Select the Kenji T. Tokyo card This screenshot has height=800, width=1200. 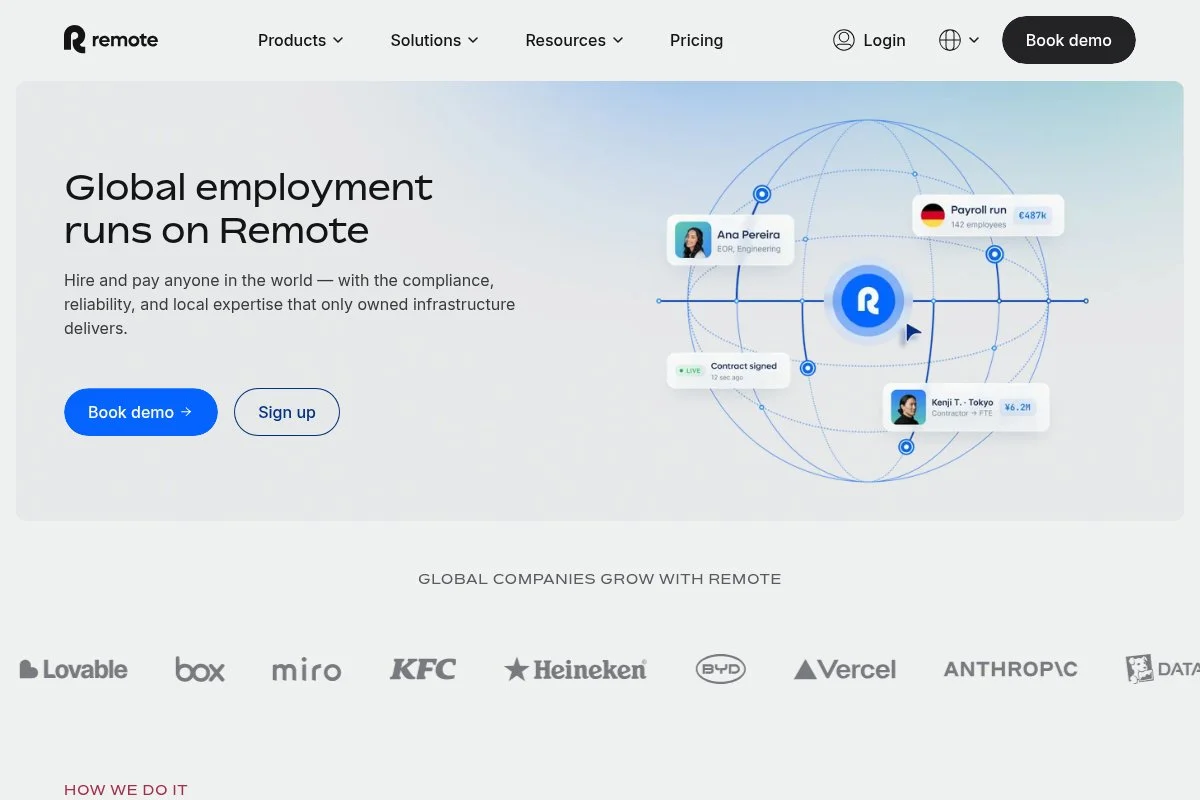[966, 407]
